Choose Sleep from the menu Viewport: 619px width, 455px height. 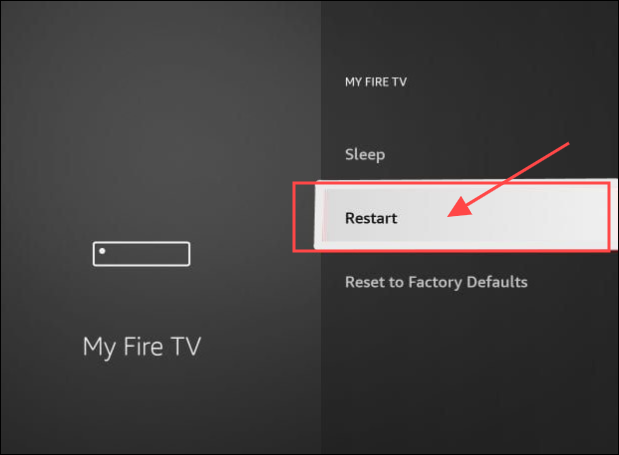pos(365,154)
